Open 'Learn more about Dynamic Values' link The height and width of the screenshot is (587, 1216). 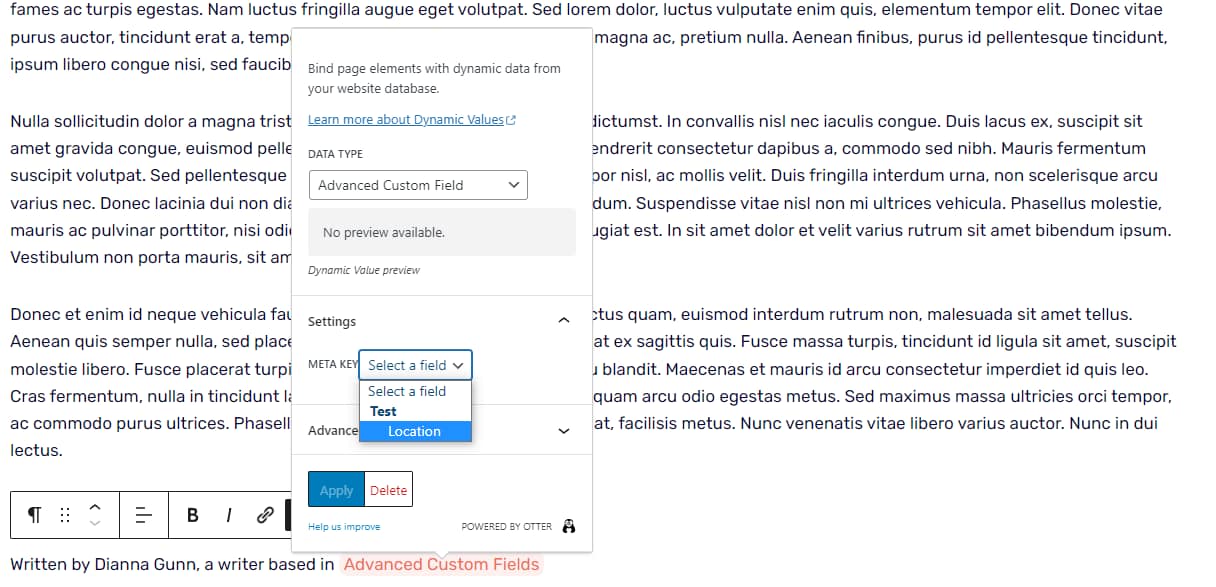(408, 119)
